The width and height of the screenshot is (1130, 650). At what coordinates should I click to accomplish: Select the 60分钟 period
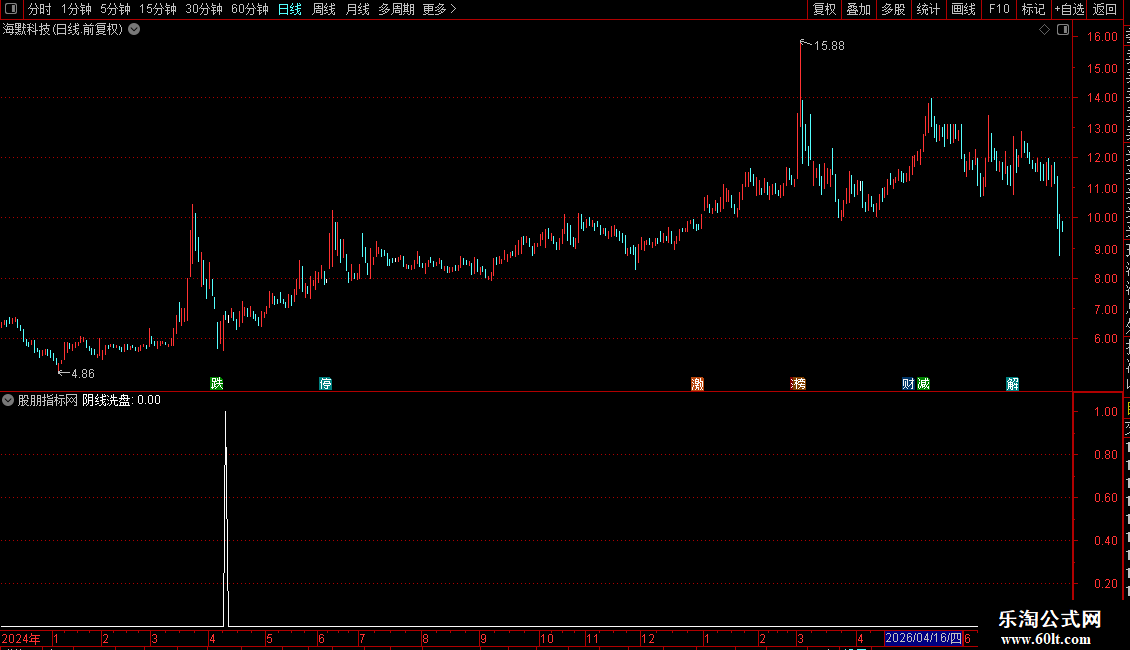[250, 9]
